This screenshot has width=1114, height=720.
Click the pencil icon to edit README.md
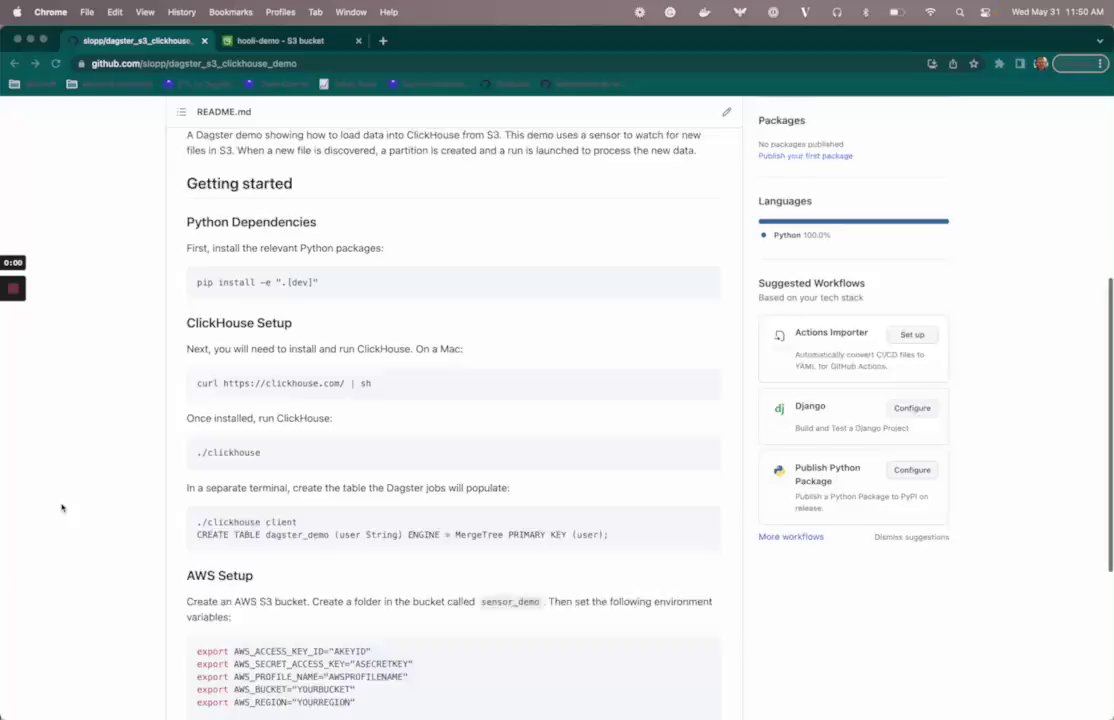pos(727,112)
